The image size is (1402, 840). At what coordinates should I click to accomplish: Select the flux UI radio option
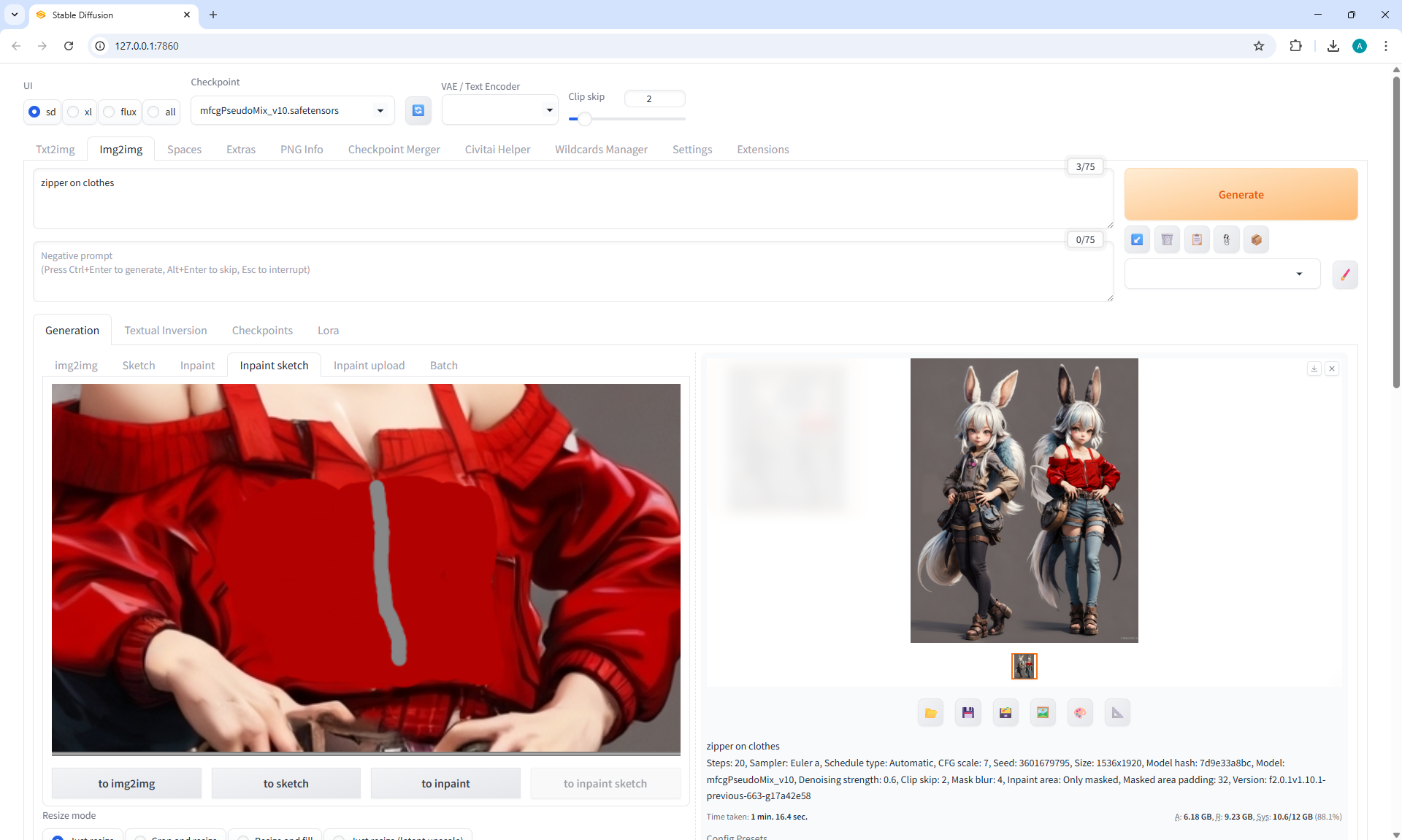click(x=110, y=112)
